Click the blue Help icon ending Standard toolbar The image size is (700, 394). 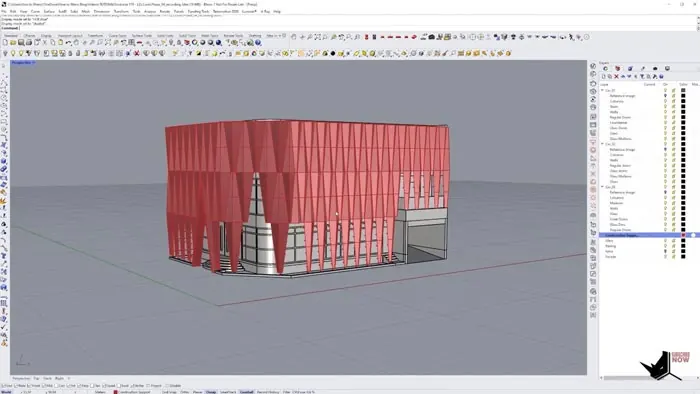pos(258,43)
